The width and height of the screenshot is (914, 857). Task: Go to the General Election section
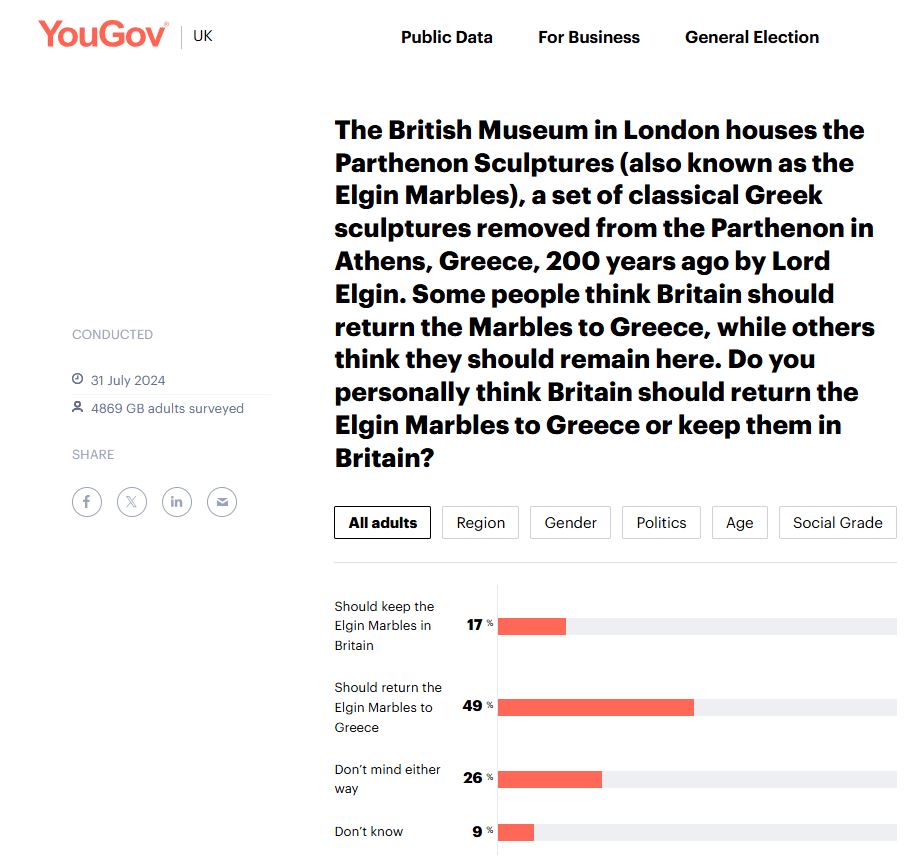click(752, 37)
